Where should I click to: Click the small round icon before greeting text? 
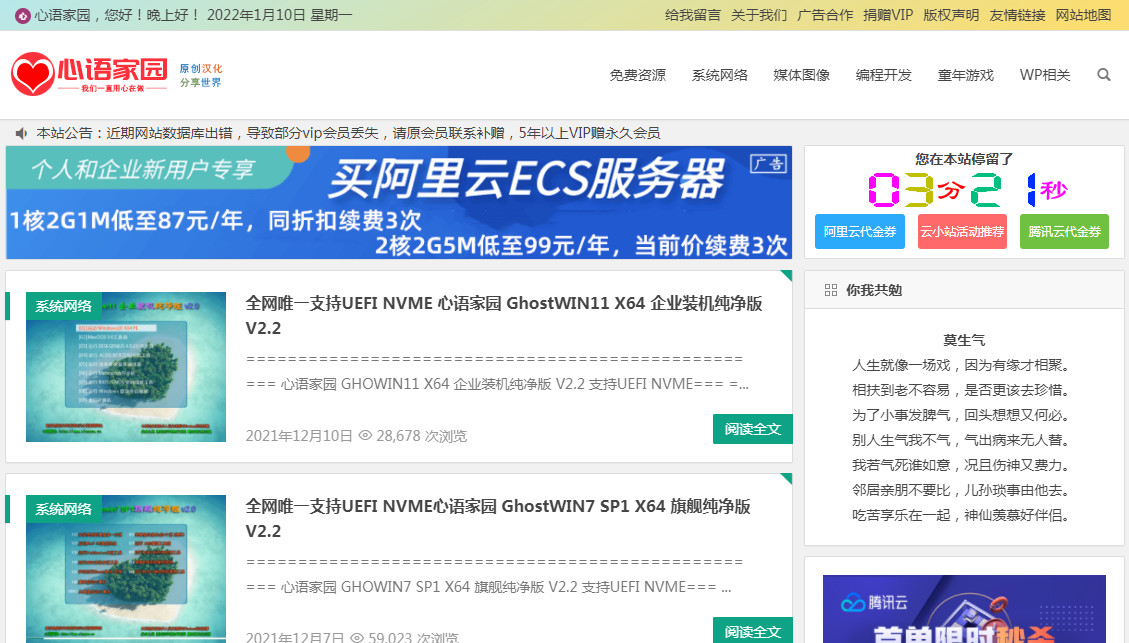(x=22, y=15)
